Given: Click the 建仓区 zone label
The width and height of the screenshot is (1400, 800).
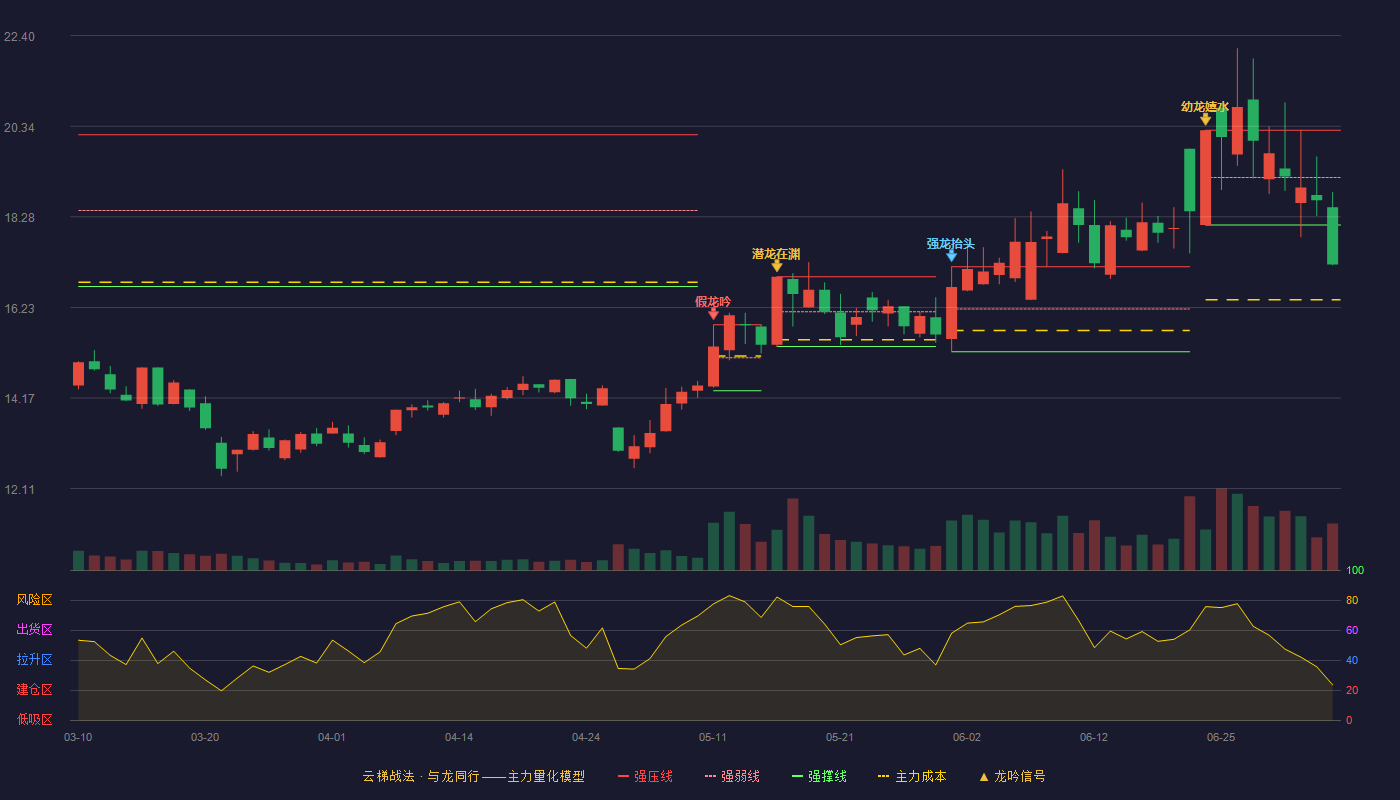Looking at the screenshot, I should point(34,690).
